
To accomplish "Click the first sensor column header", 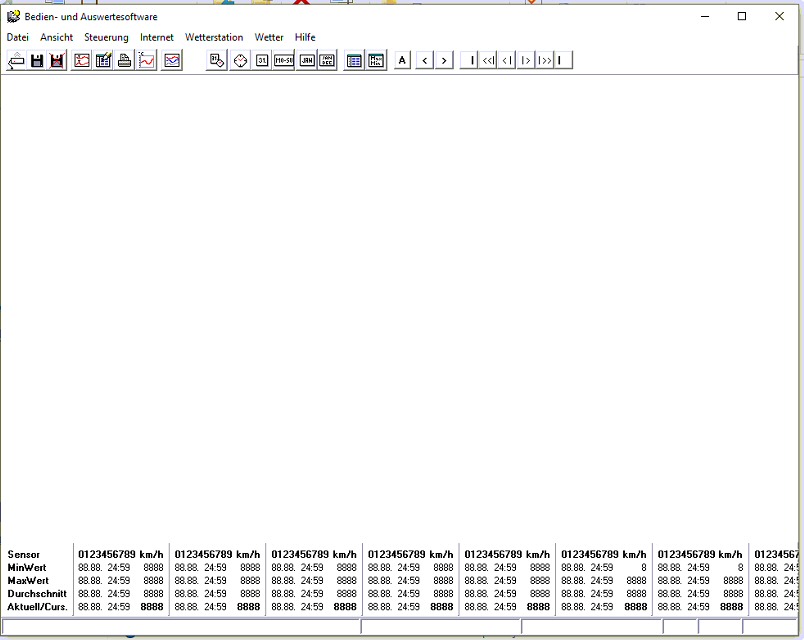I will click(x=121, y=554).
